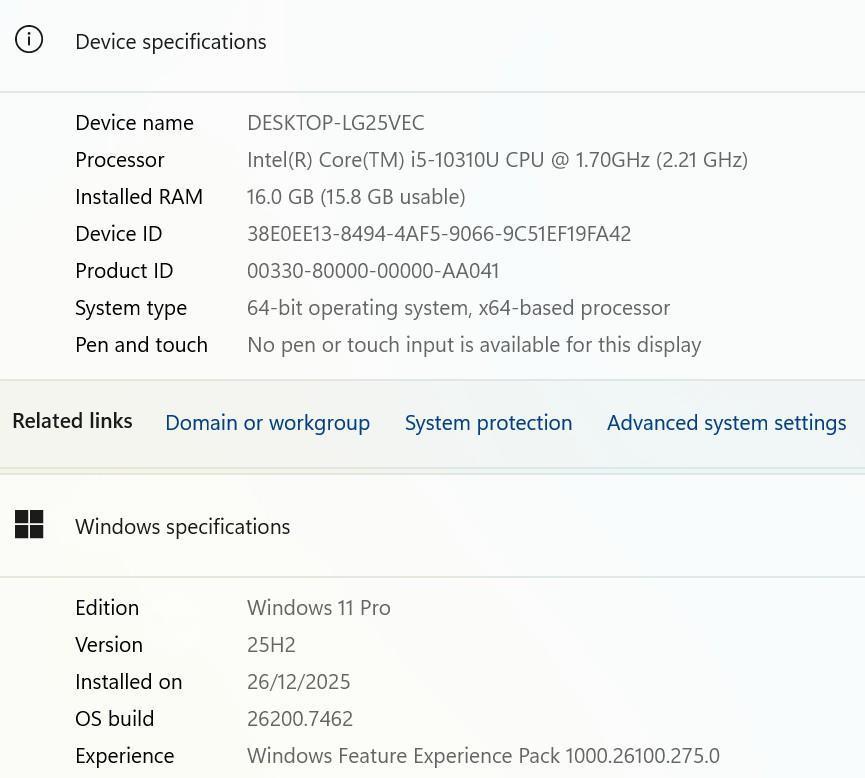Click the Related links label
The height and width of the screenshot is (778, 865).
72,421
